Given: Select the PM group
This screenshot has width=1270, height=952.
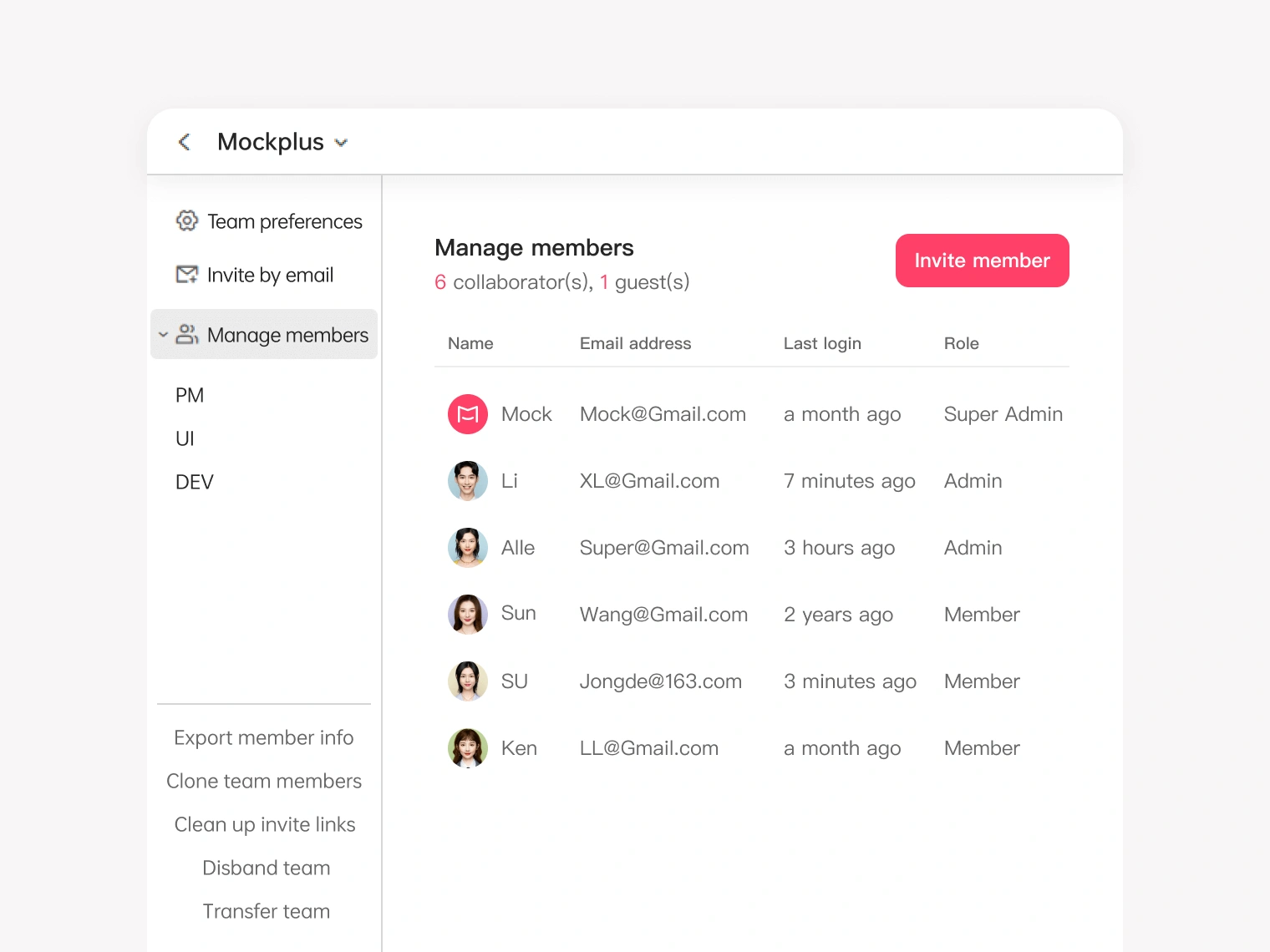Looking at the screenshot, I should point(190,395).
